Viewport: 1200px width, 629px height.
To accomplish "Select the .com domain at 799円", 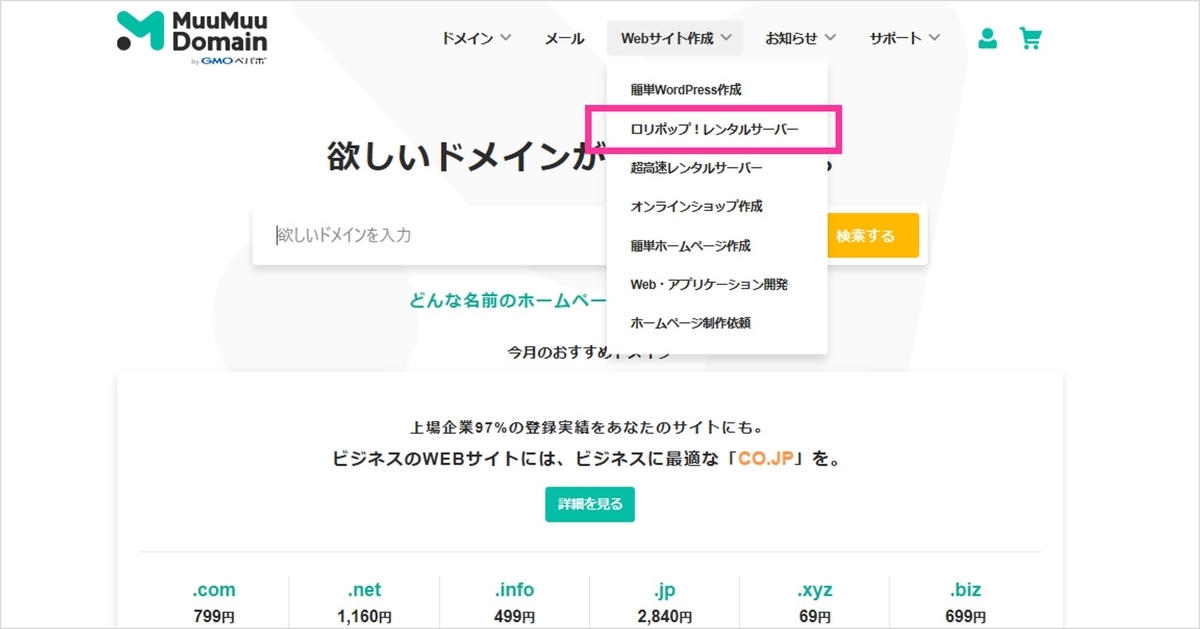I will tap(214, 602).
